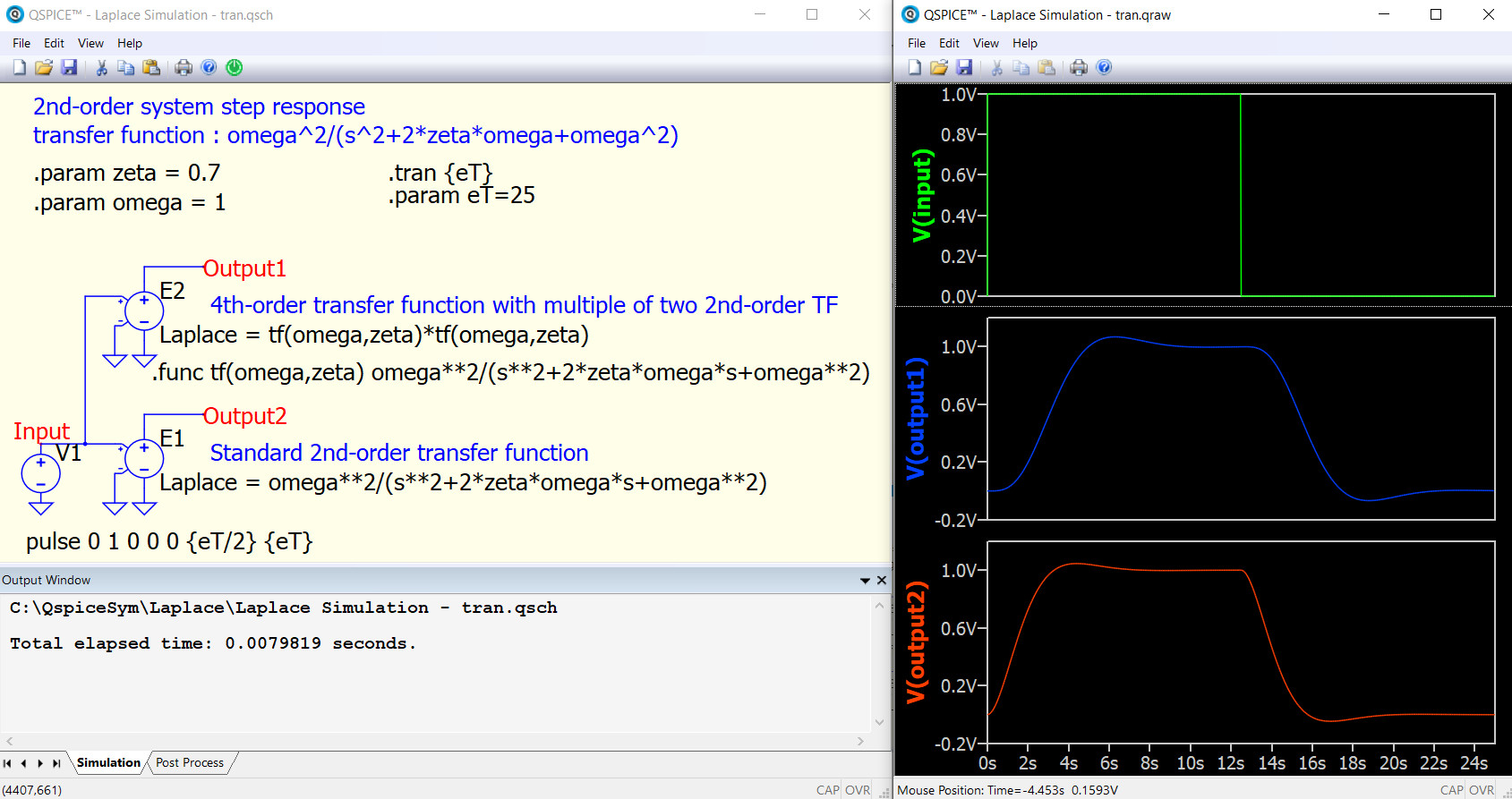Click output window scroll up arrow
This screenshot has height=799, width=1512.
tap(880, 606)
